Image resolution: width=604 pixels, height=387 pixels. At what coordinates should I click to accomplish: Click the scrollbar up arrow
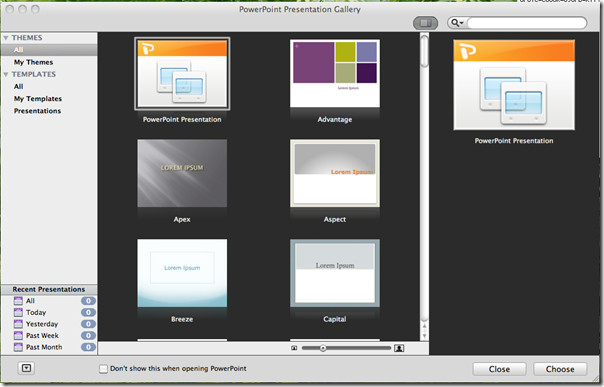click(424, 327)
